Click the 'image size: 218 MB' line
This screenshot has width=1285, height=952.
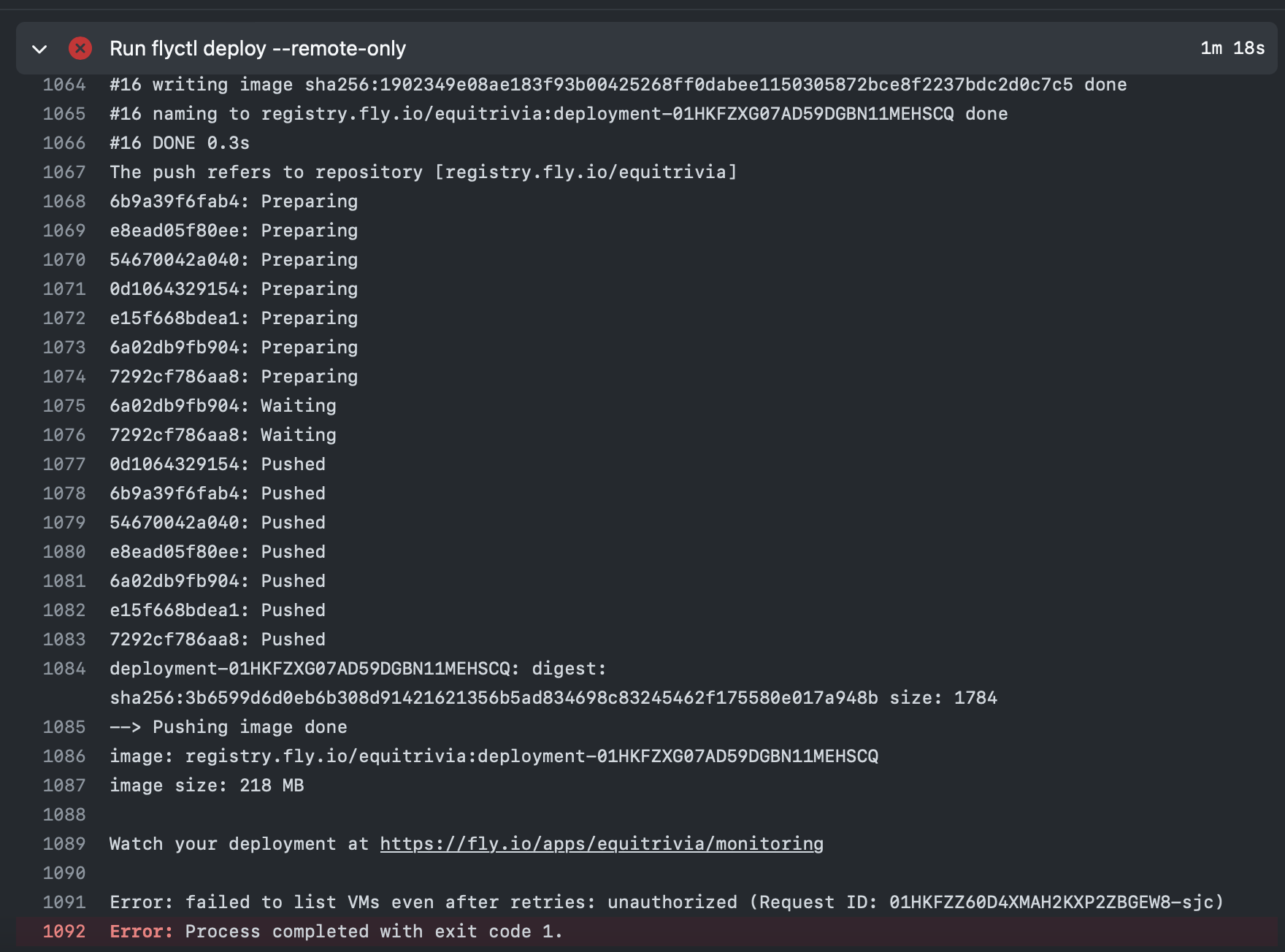coord(207,786)
